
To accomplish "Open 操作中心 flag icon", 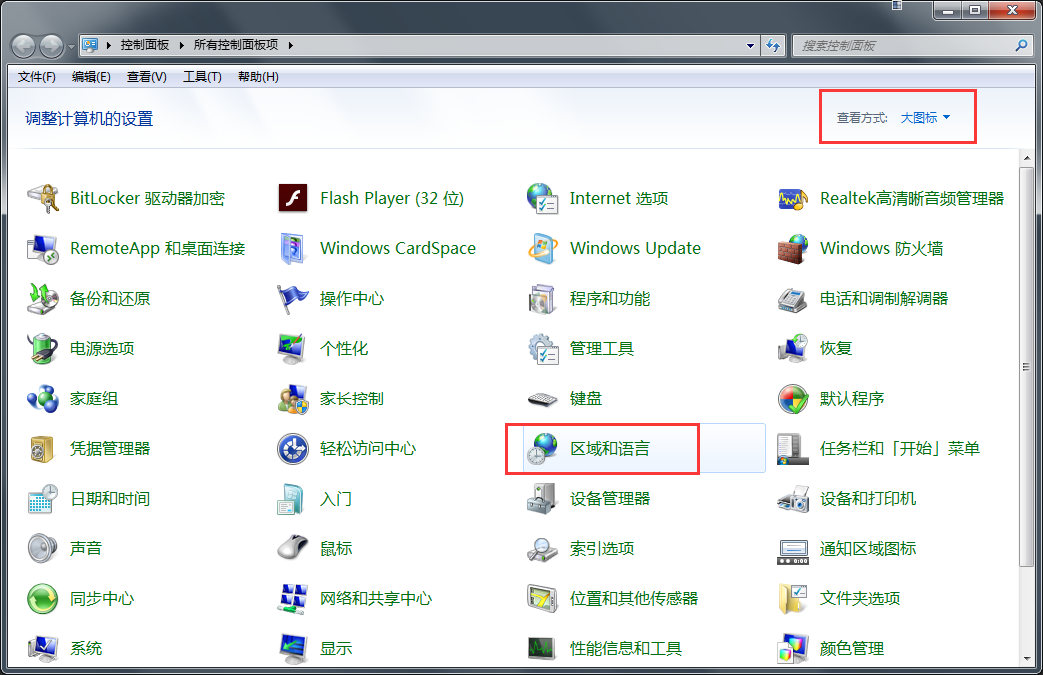I will [293, 299].
